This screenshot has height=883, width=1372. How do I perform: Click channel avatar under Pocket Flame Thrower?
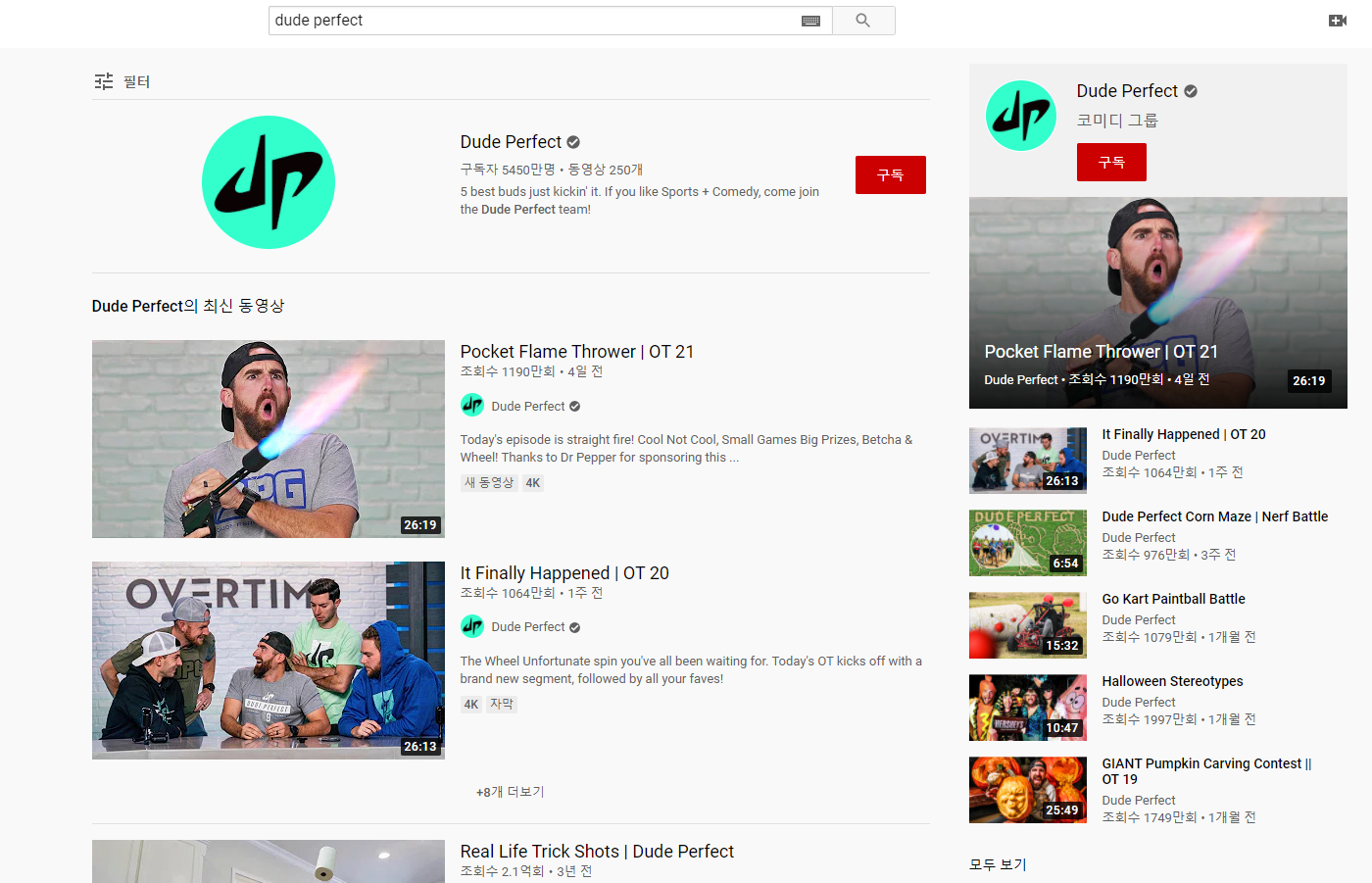click(x=472, y=405)
